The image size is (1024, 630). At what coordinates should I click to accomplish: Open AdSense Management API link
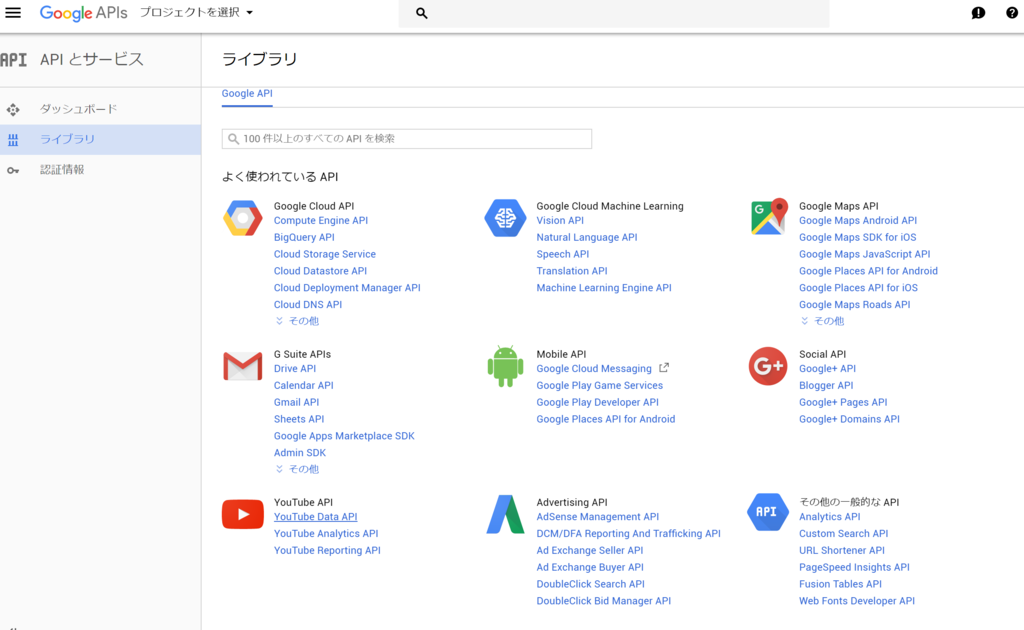tap(598, 517)
